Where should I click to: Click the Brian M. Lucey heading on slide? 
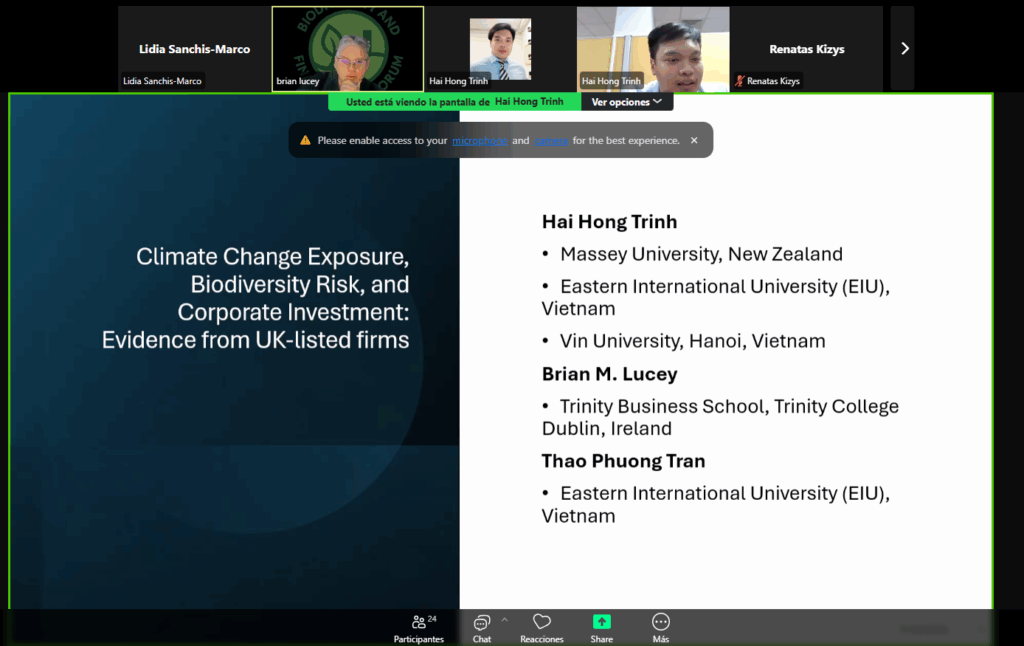click(609, 374)
